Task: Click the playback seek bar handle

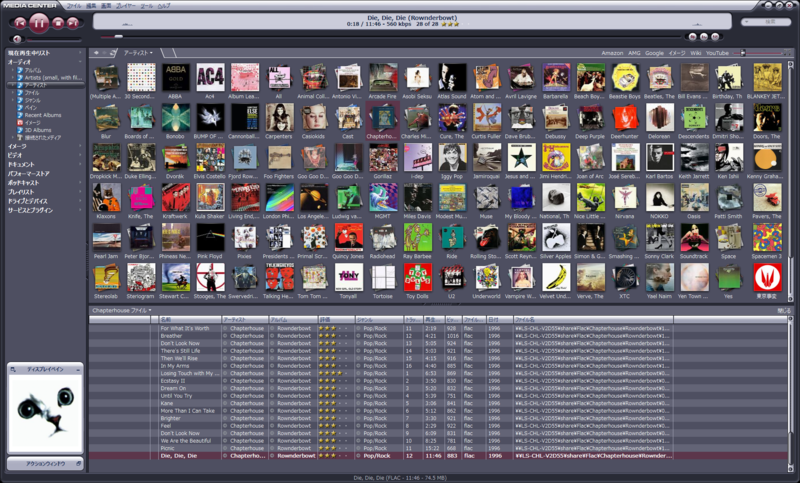Action: (118, 36)
